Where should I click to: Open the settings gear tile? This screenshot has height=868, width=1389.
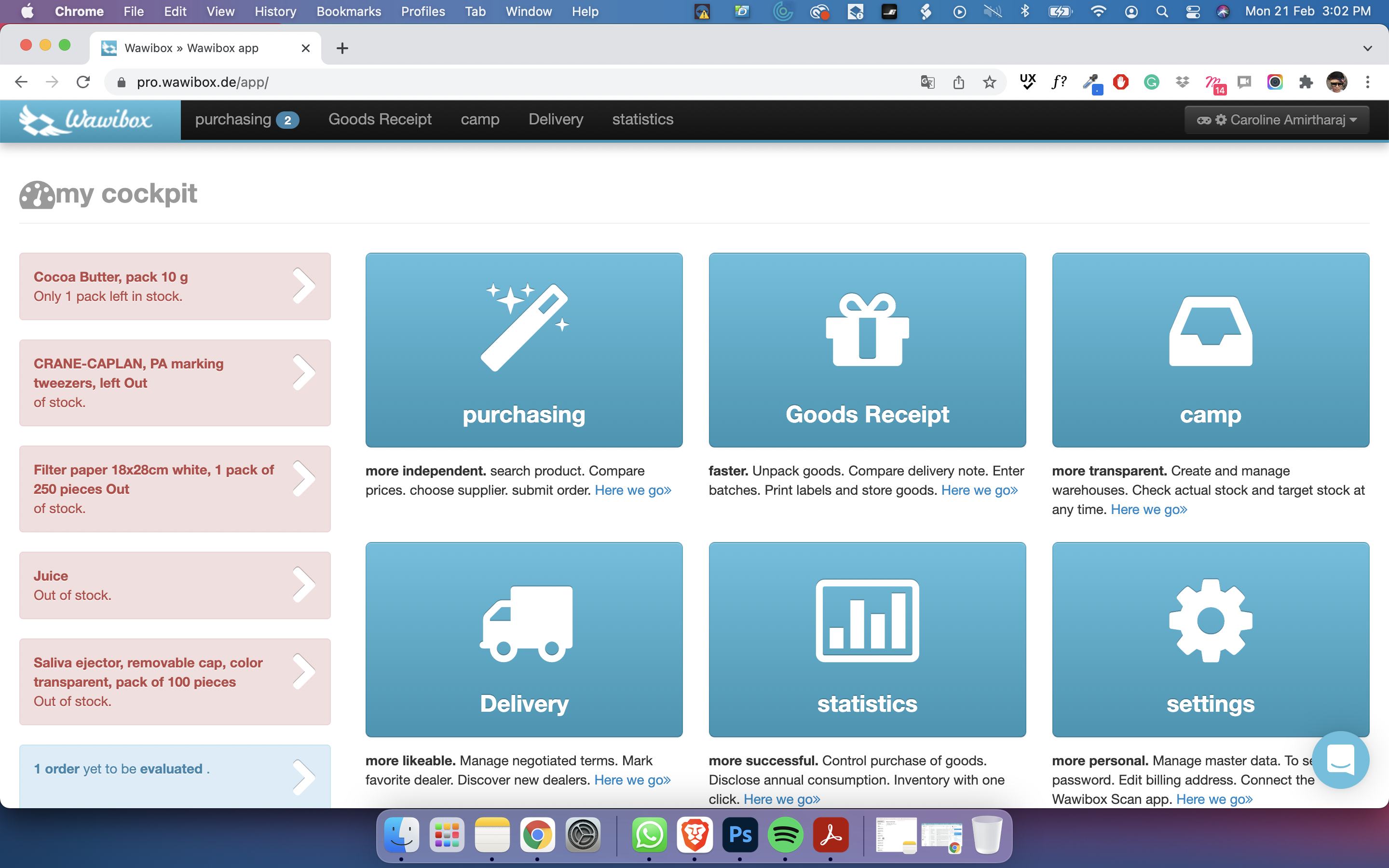pyautogui.click(x=1211, y=639)
